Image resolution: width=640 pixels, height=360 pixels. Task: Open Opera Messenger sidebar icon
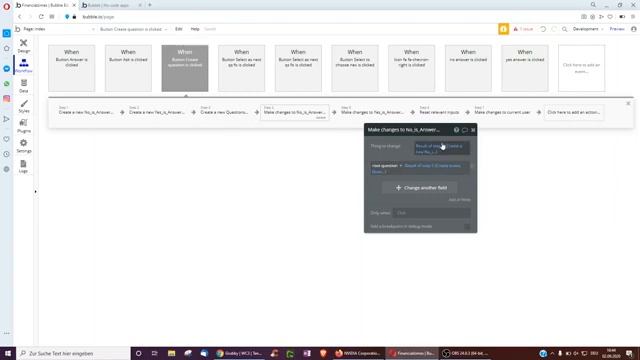pyautogui.click(x=7, y=69)
